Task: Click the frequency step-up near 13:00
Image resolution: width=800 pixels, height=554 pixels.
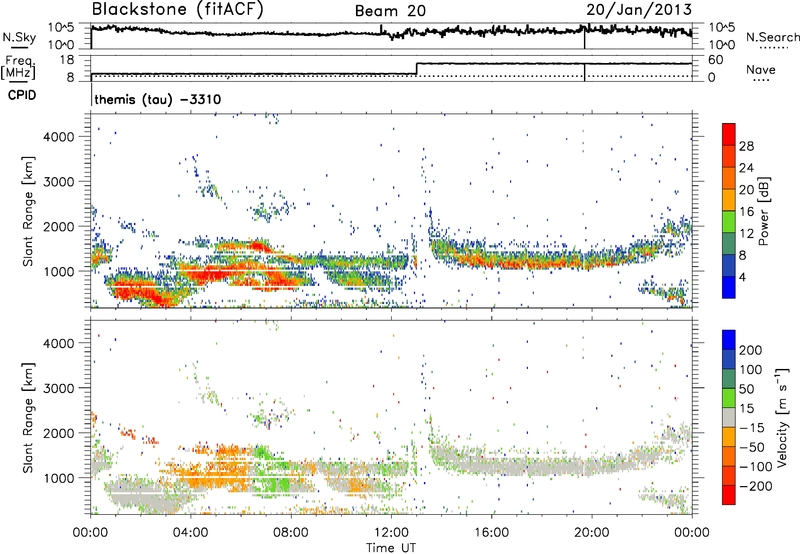Action: [x=417, y=69]
